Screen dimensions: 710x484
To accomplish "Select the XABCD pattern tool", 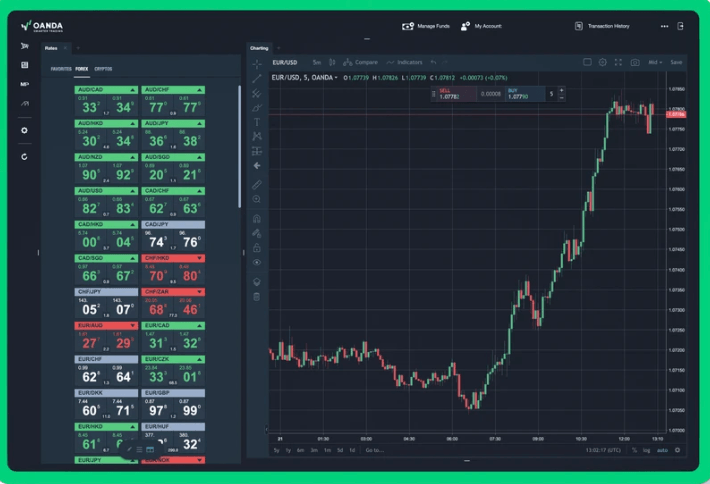I will tap(257, 136).
